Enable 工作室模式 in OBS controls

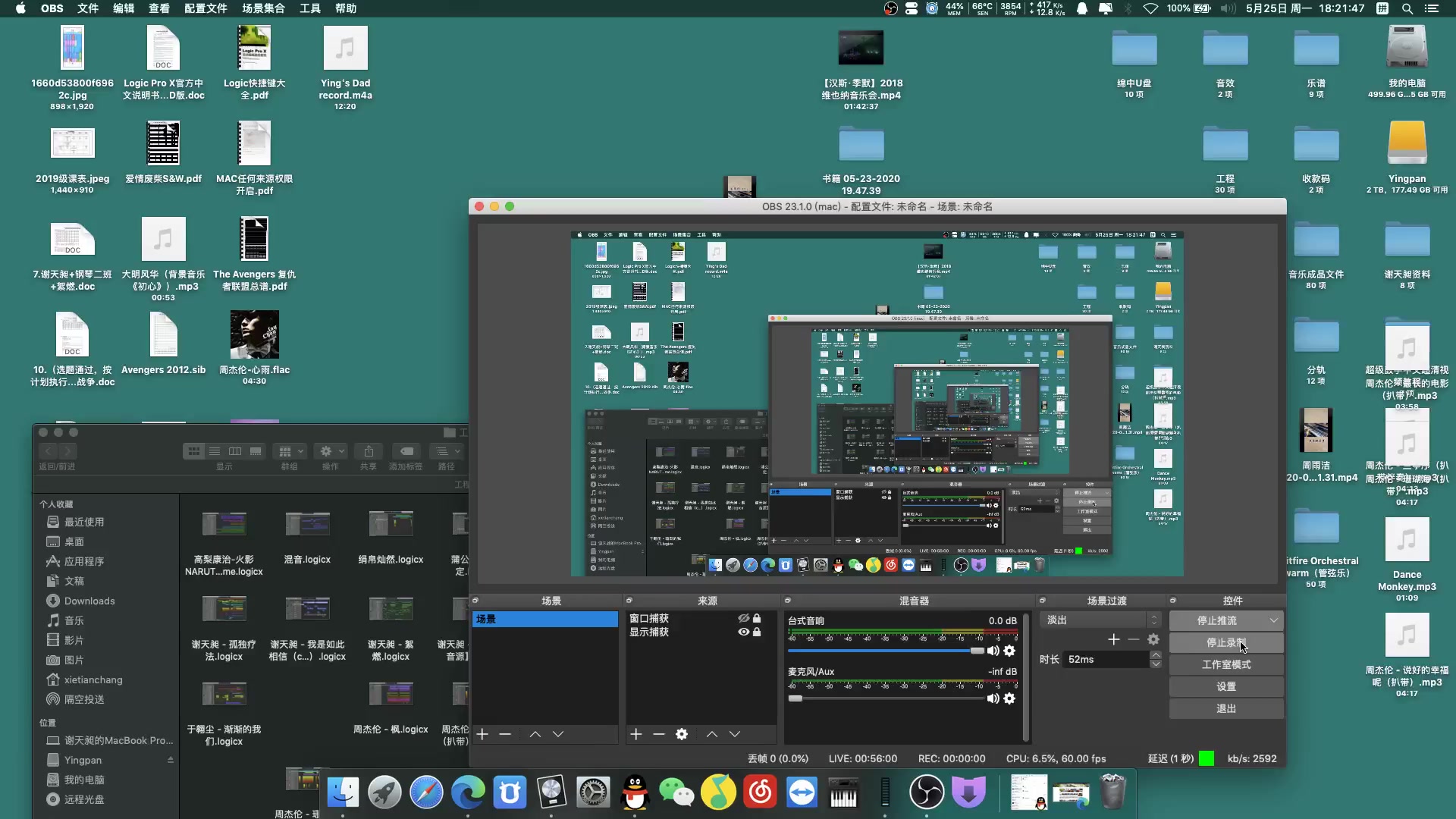coord(1226,664)
